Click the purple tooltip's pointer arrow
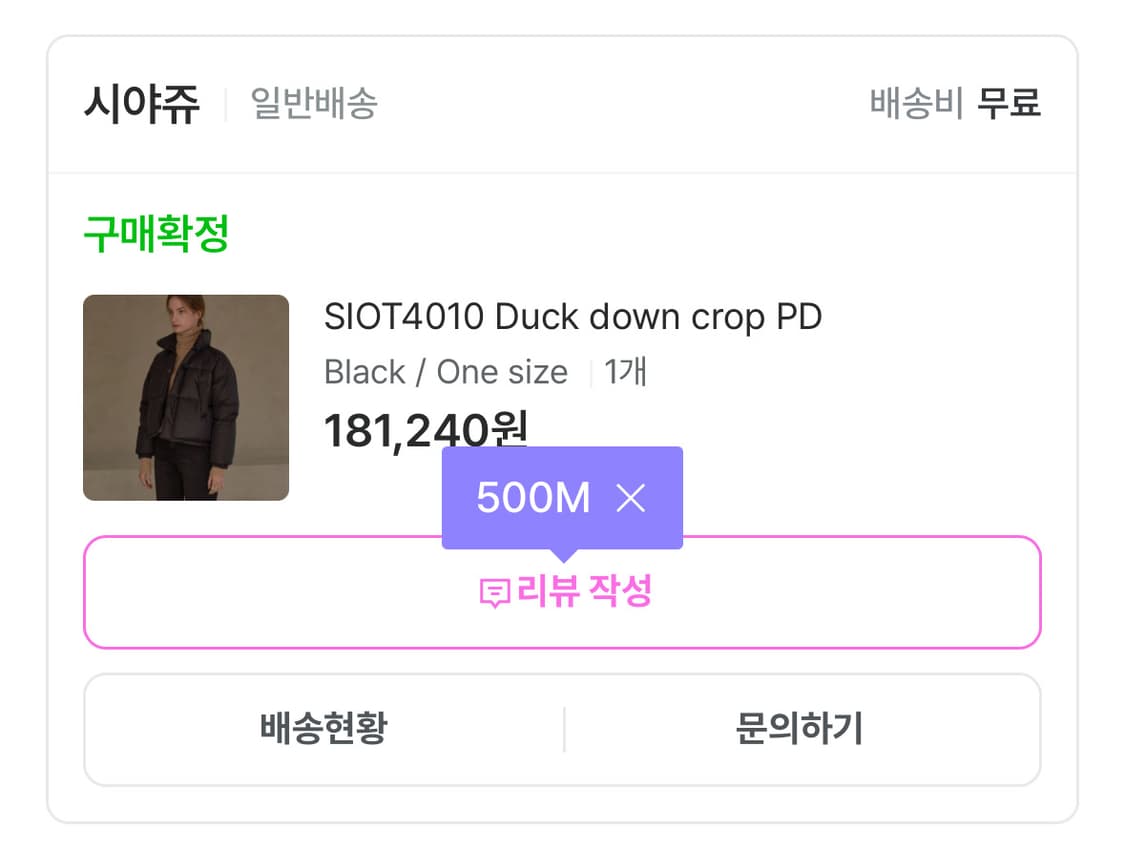The width and height of the screenshot is (1125, 867). [563, 555]
